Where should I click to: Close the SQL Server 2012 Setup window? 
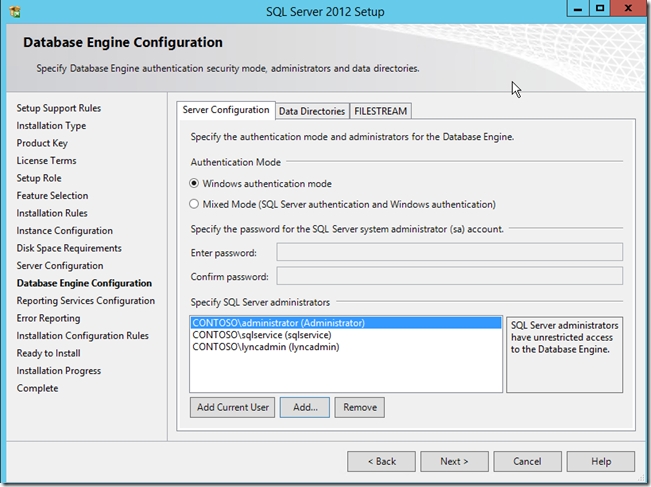coord(628,9)
